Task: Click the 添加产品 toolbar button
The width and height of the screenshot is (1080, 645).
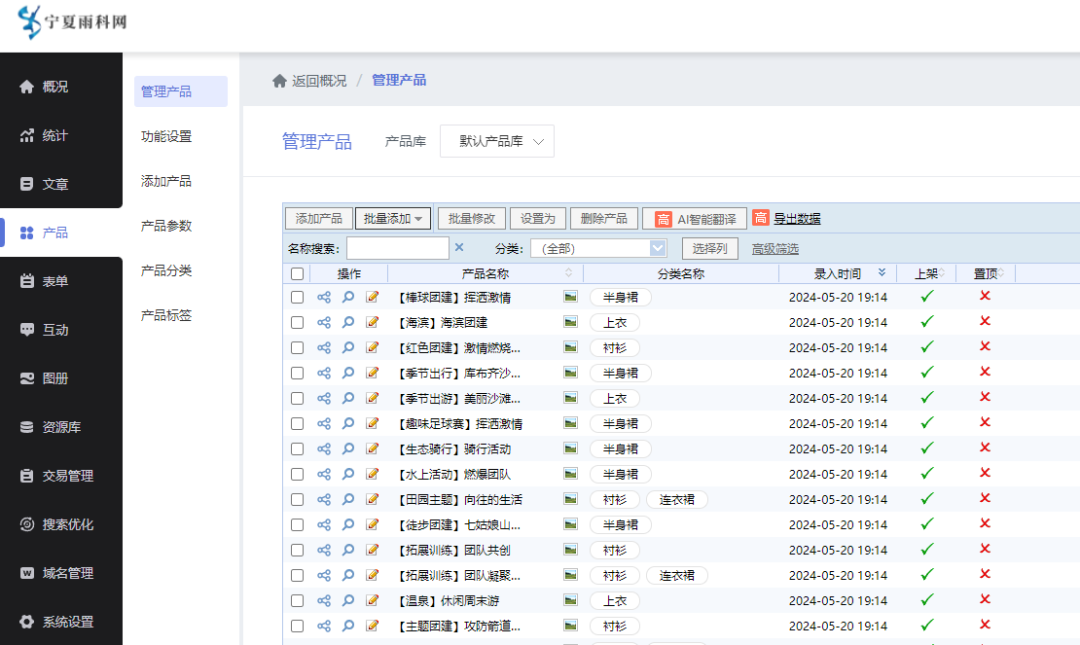Action: 319,218
